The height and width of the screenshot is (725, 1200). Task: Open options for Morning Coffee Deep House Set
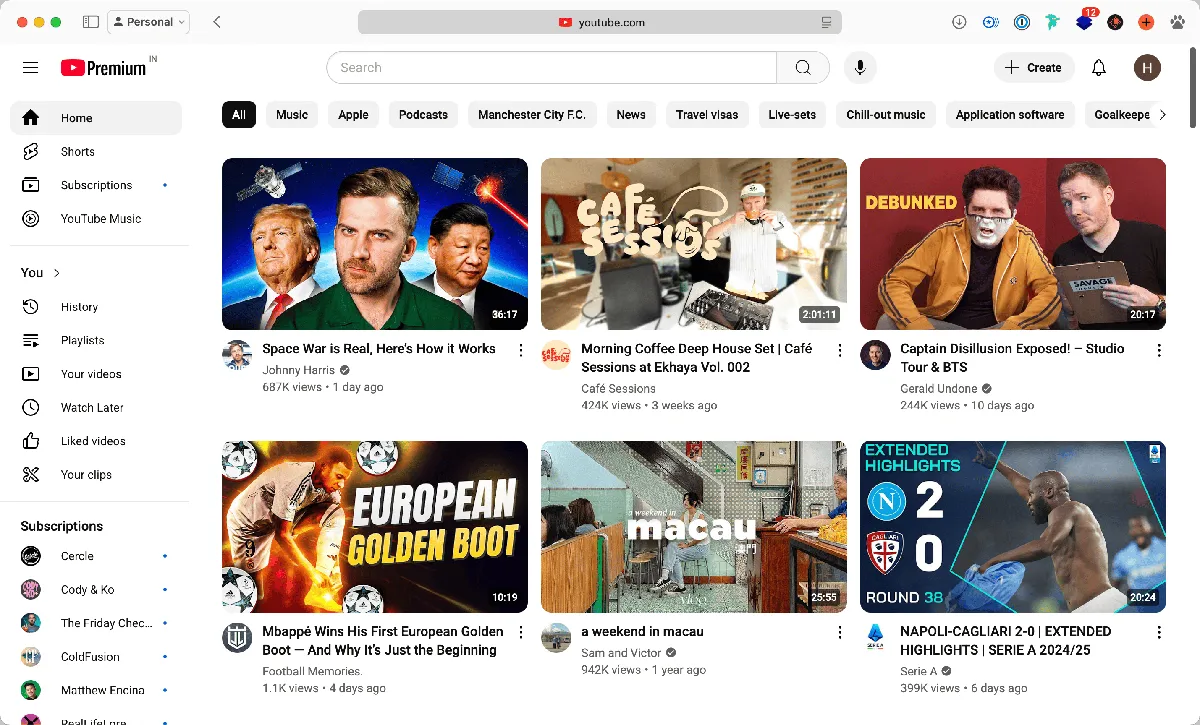[840, 350]
